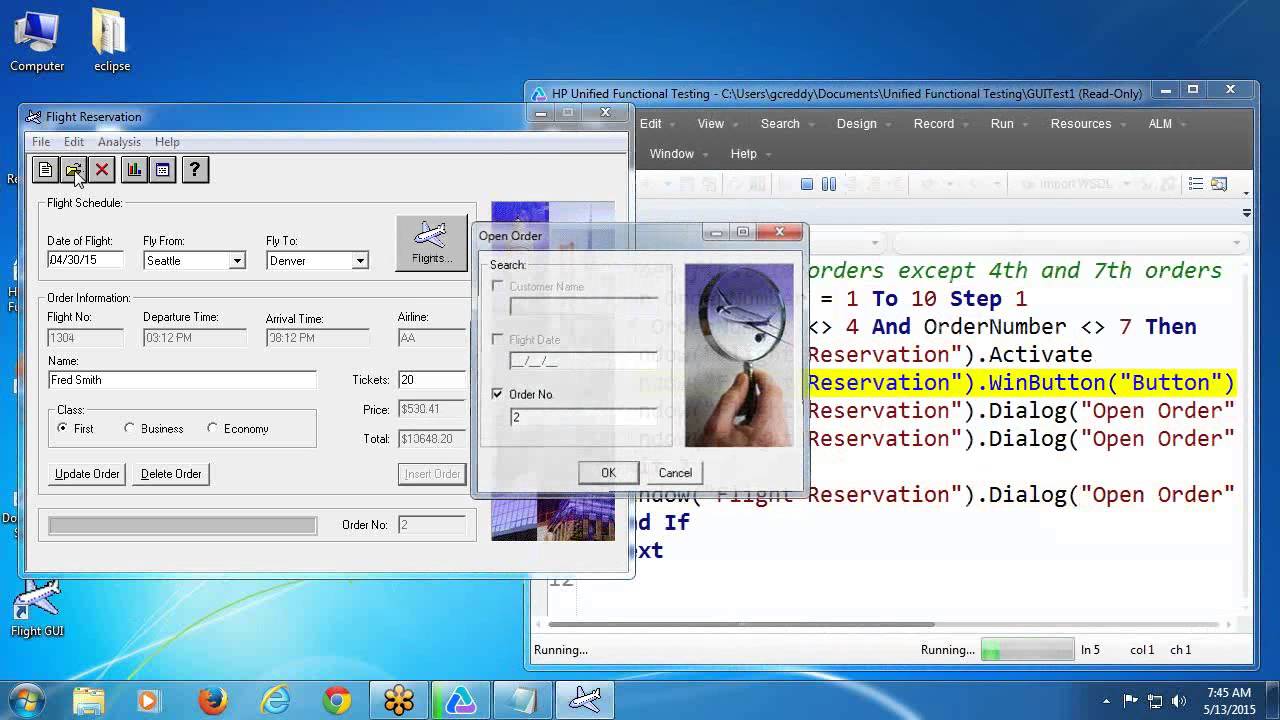Open Analysis menu in Flight Reservation
This screenshot has height=720, width=1280.
(119, 142)
